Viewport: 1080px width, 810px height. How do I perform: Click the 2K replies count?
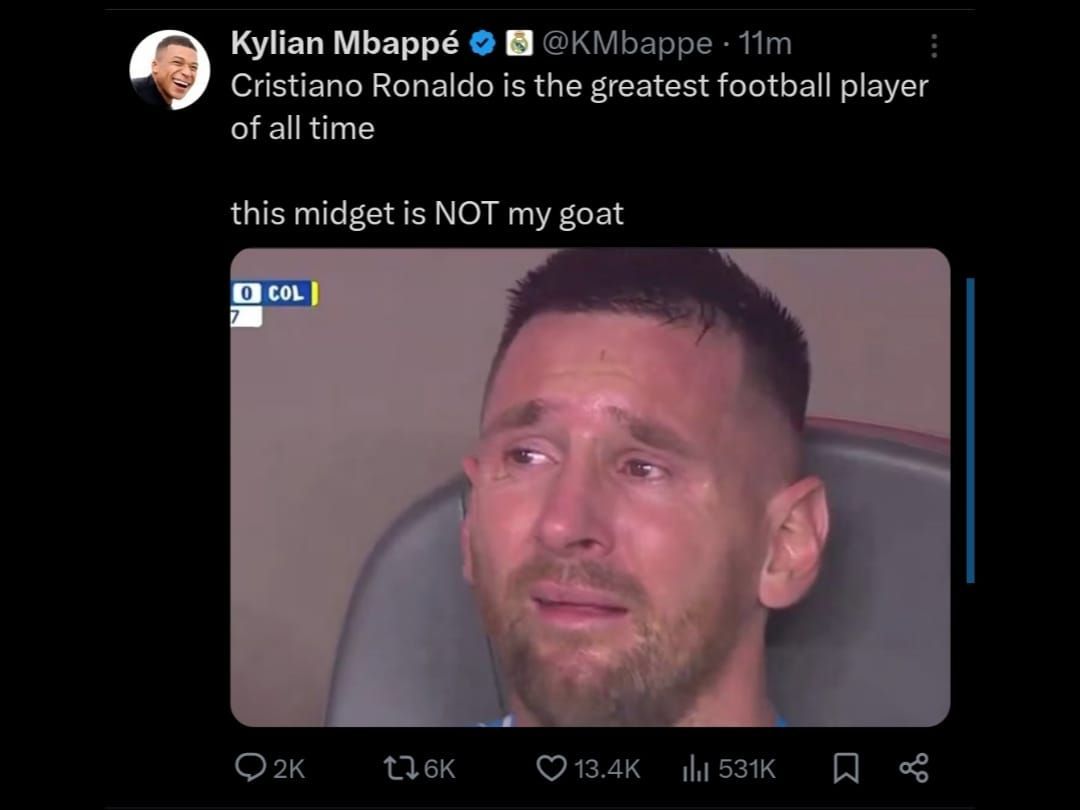click(x=289, y=769)
